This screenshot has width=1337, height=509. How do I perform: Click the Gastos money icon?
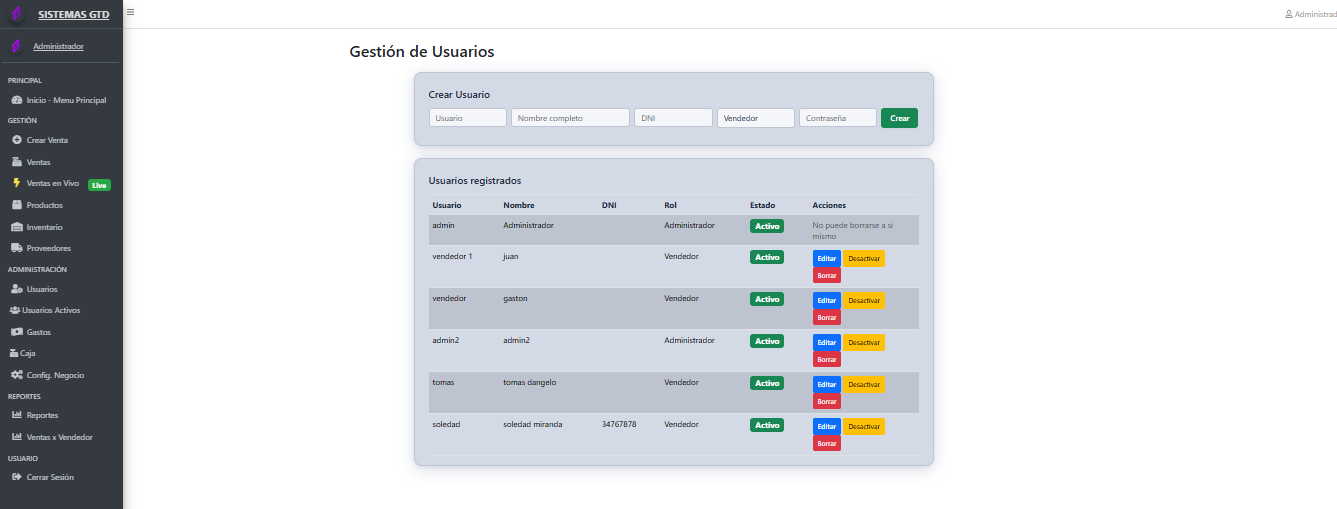coord(17,332)
